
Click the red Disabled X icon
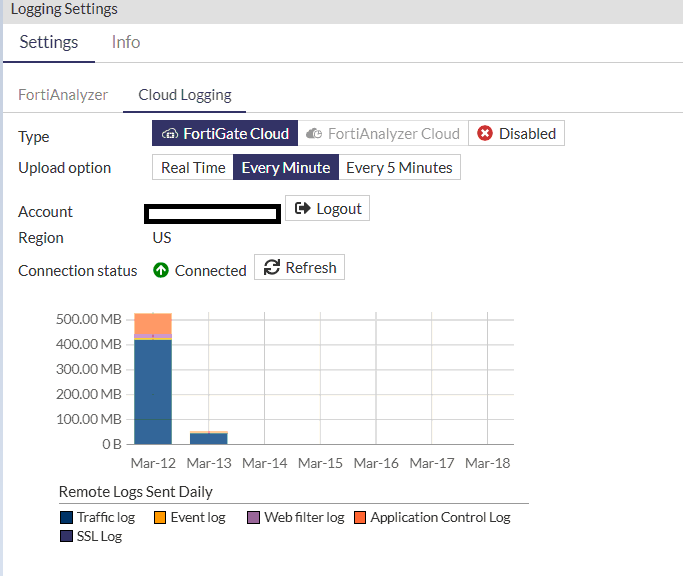pos(485,133)
